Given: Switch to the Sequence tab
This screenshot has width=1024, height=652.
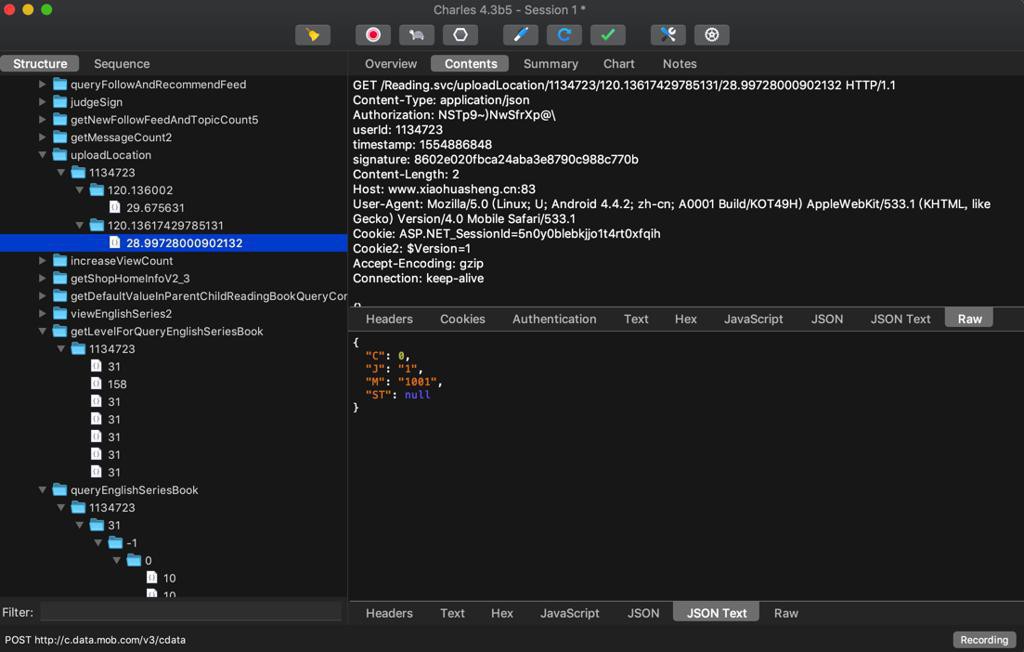Looking at the screenshot, I should 121,64.
